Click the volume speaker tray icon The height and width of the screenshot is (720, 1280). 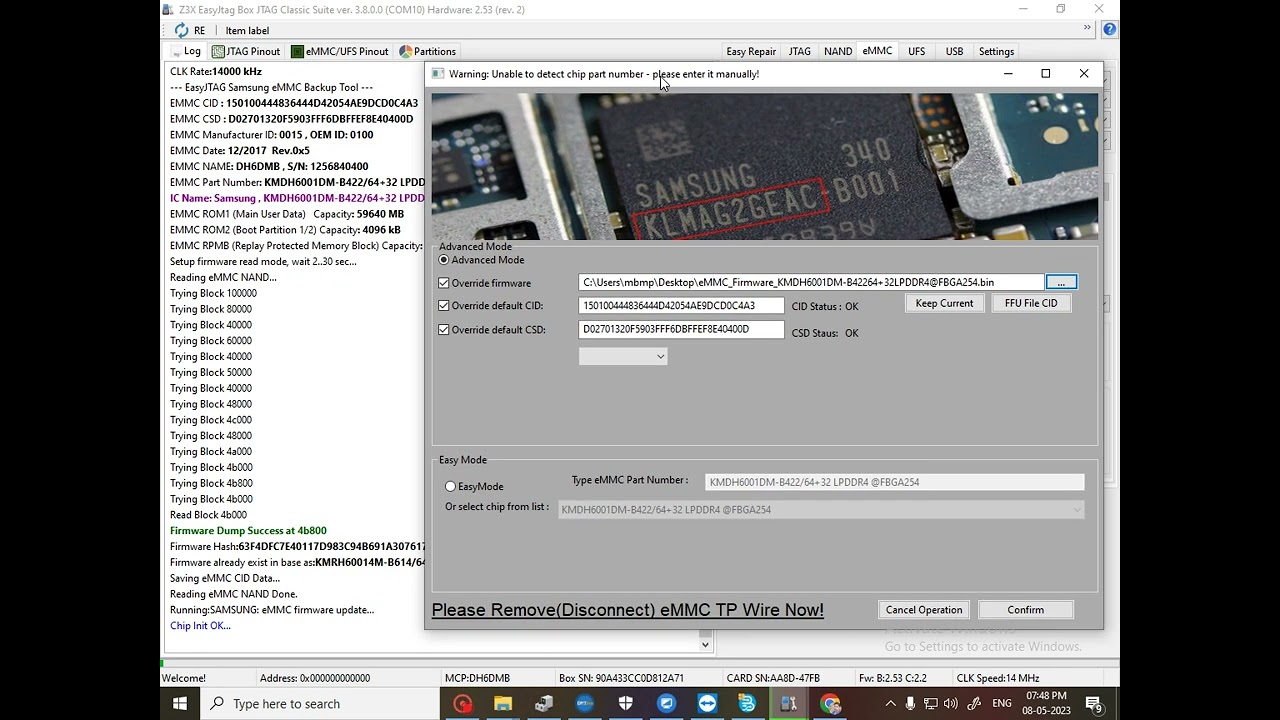coord(953,704)
